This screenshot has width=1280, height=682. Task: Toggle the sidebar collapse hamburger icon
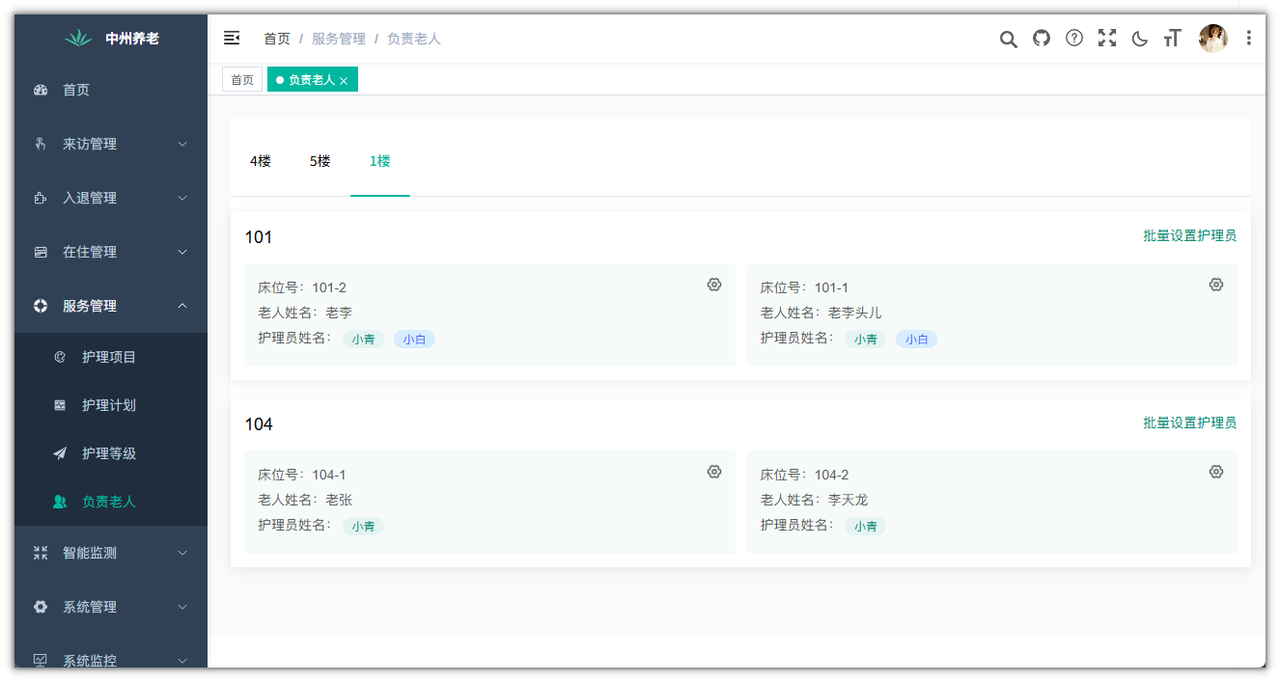click(232, 38)
